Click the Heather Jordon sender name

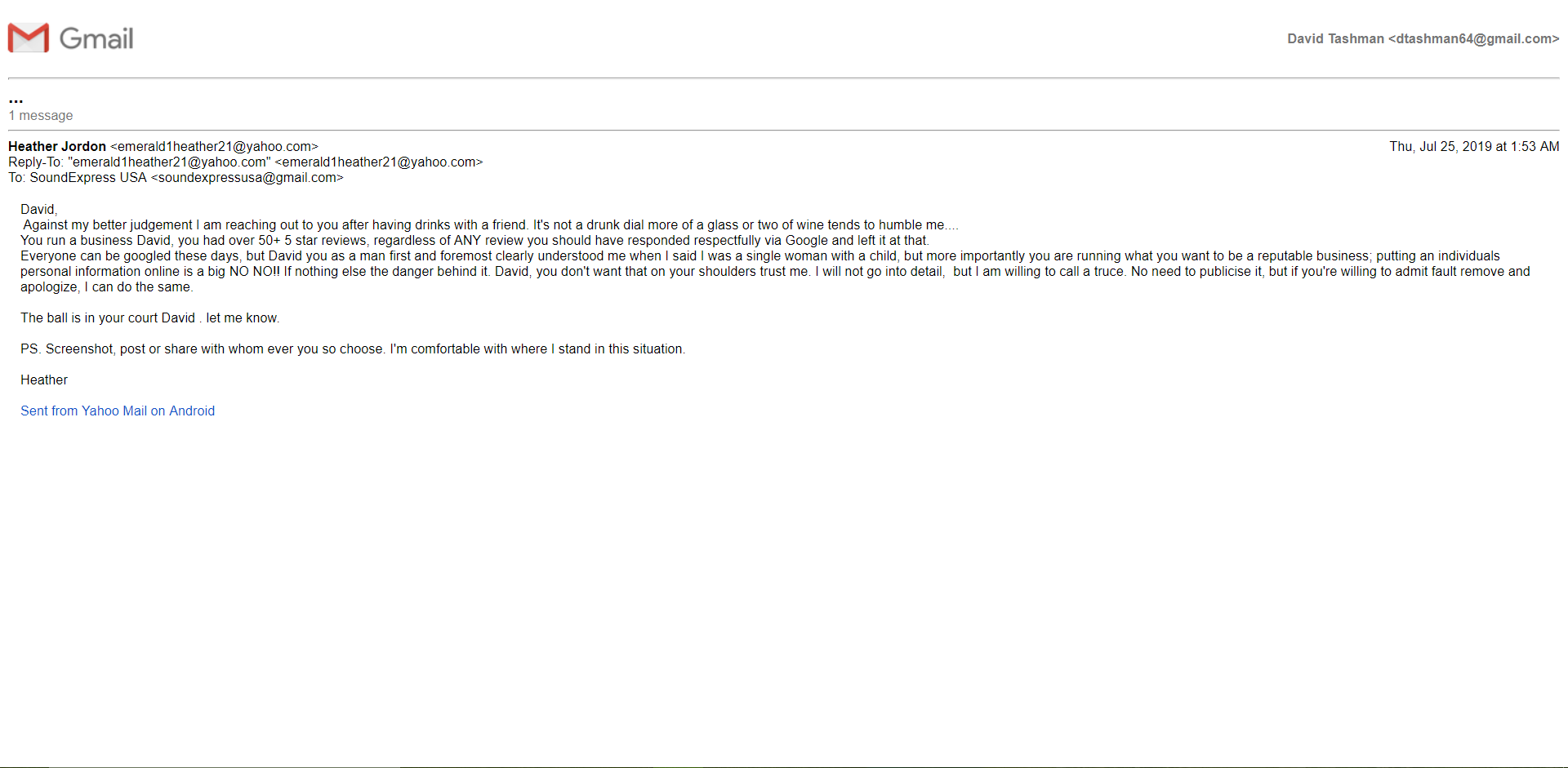57,146
